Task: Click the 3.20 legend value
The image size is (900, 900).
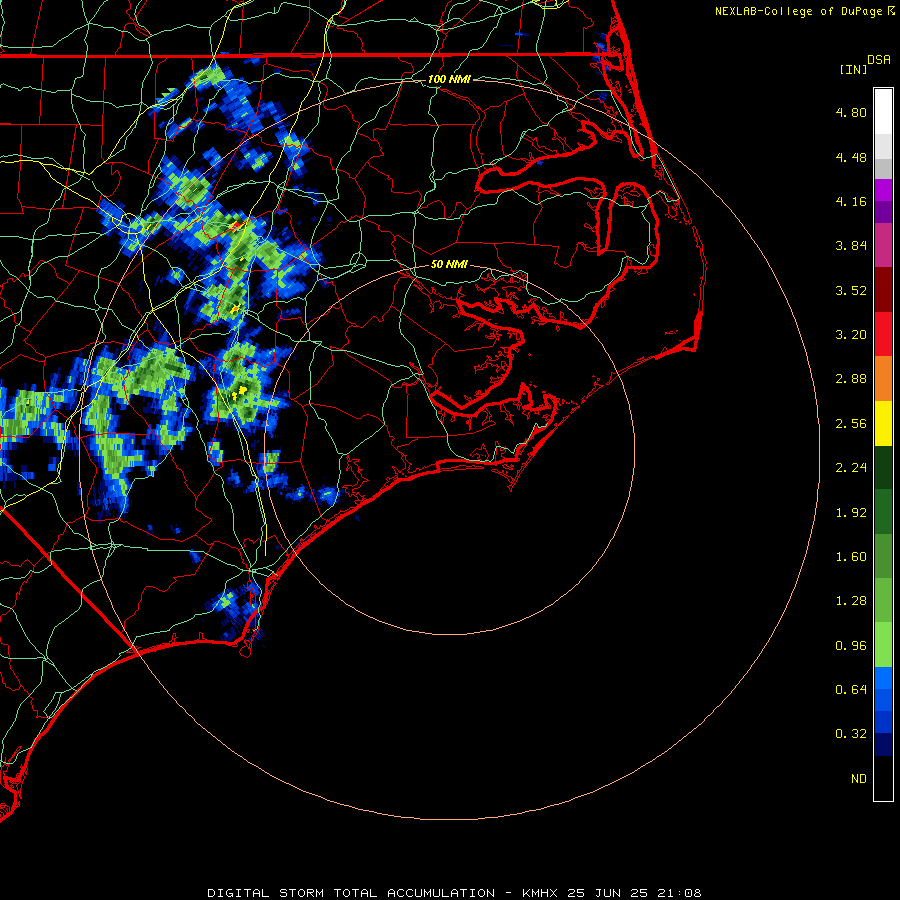Action: point(851,335)
